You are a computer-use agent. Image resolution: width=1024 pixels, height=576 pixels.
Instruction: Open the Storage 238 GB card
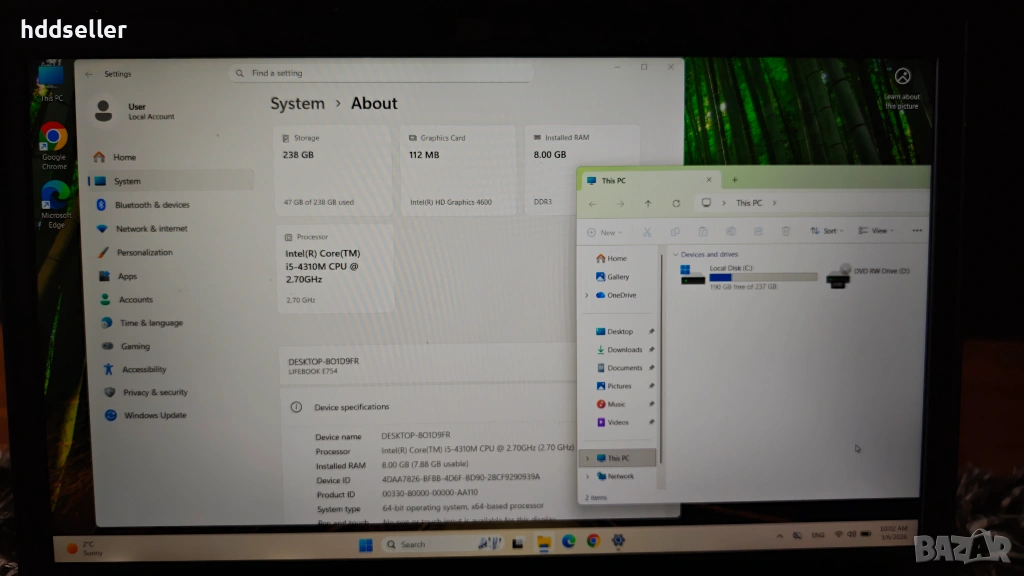[x=332, y=171]
